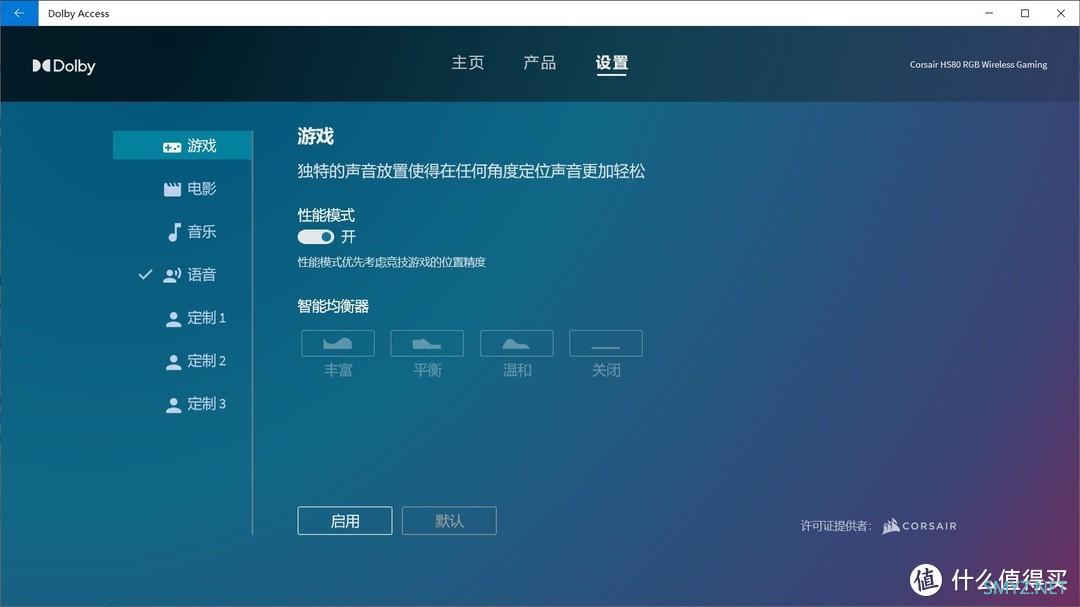Click the 关闭 label under equalizer
This screenshot has height=607, width=1080.
point(606,370)
